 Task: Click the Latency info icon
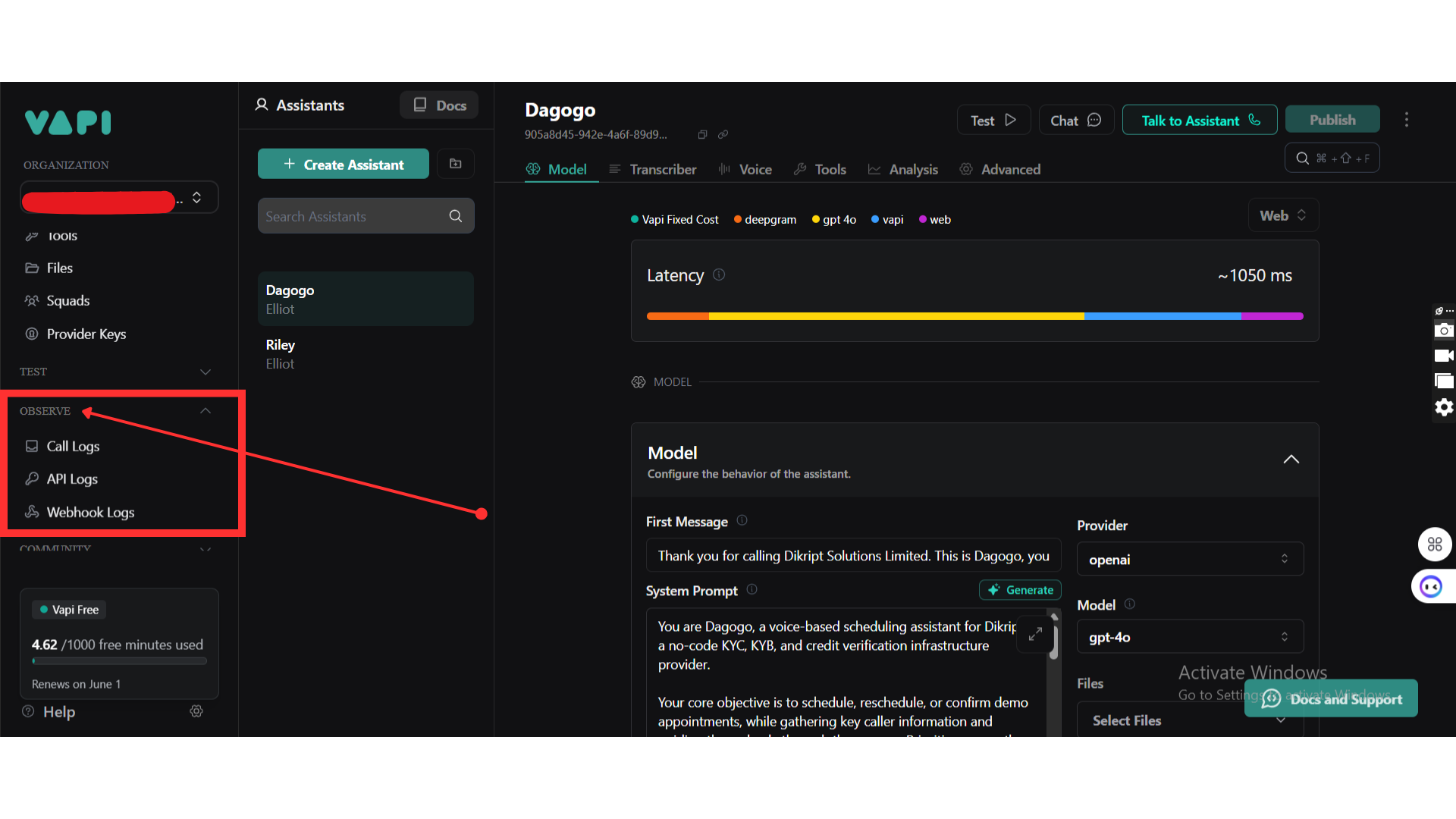pos(719,275)
